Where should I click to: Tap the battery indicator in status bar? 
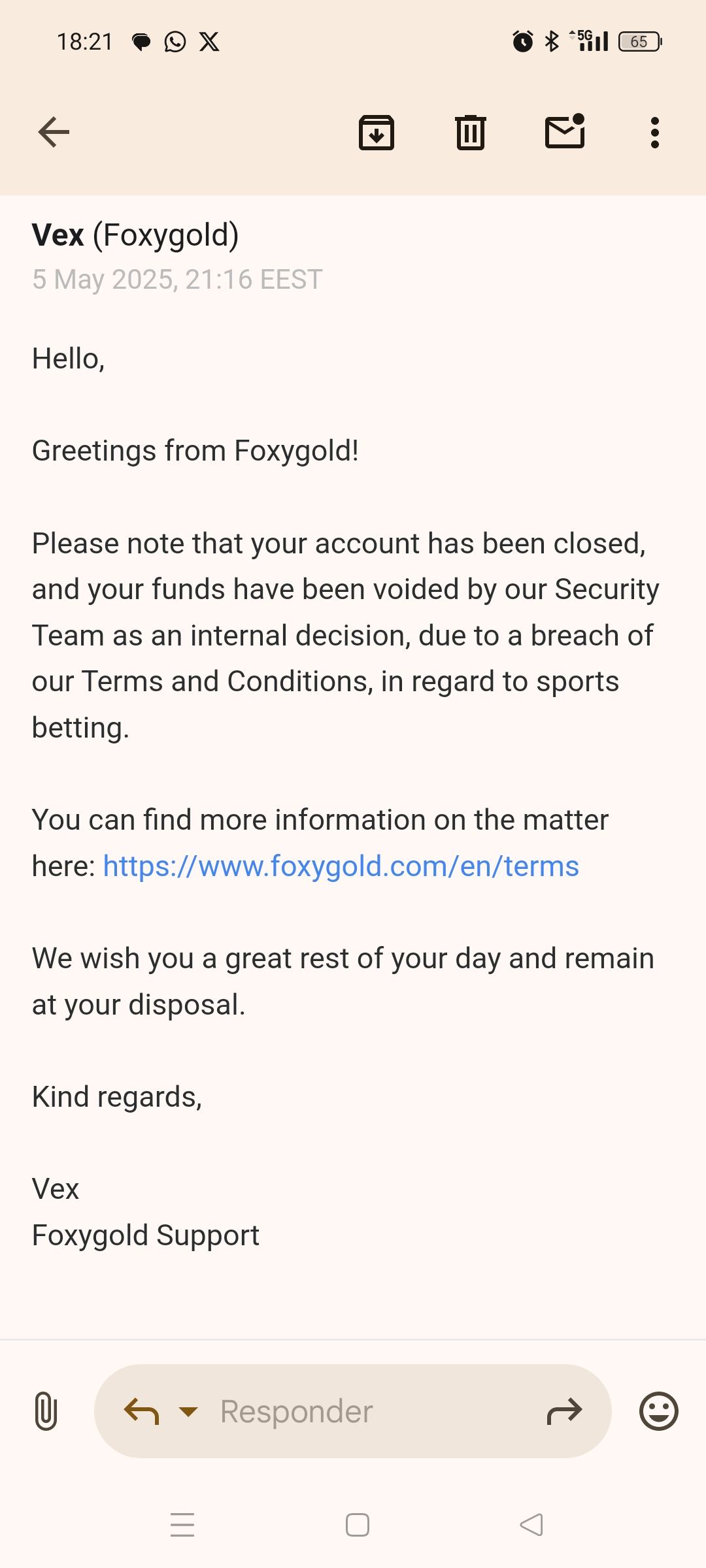click(x=639, y=42)
